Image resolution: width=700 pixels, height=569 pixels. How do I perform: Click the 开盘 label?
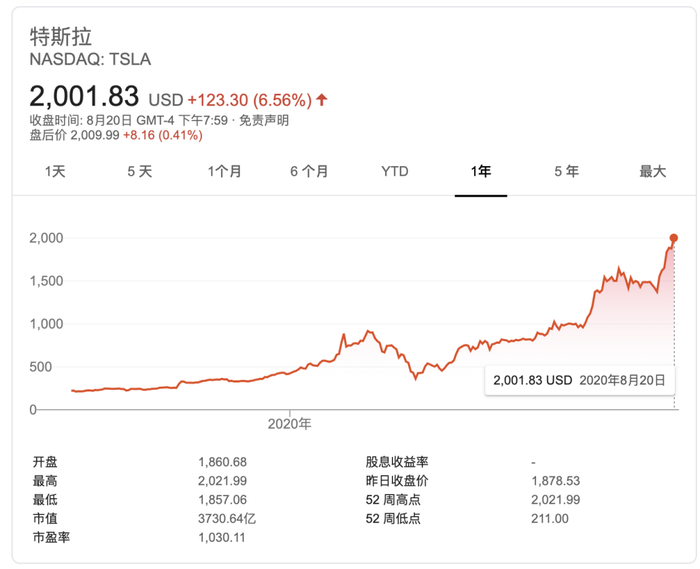click(45, 462)
